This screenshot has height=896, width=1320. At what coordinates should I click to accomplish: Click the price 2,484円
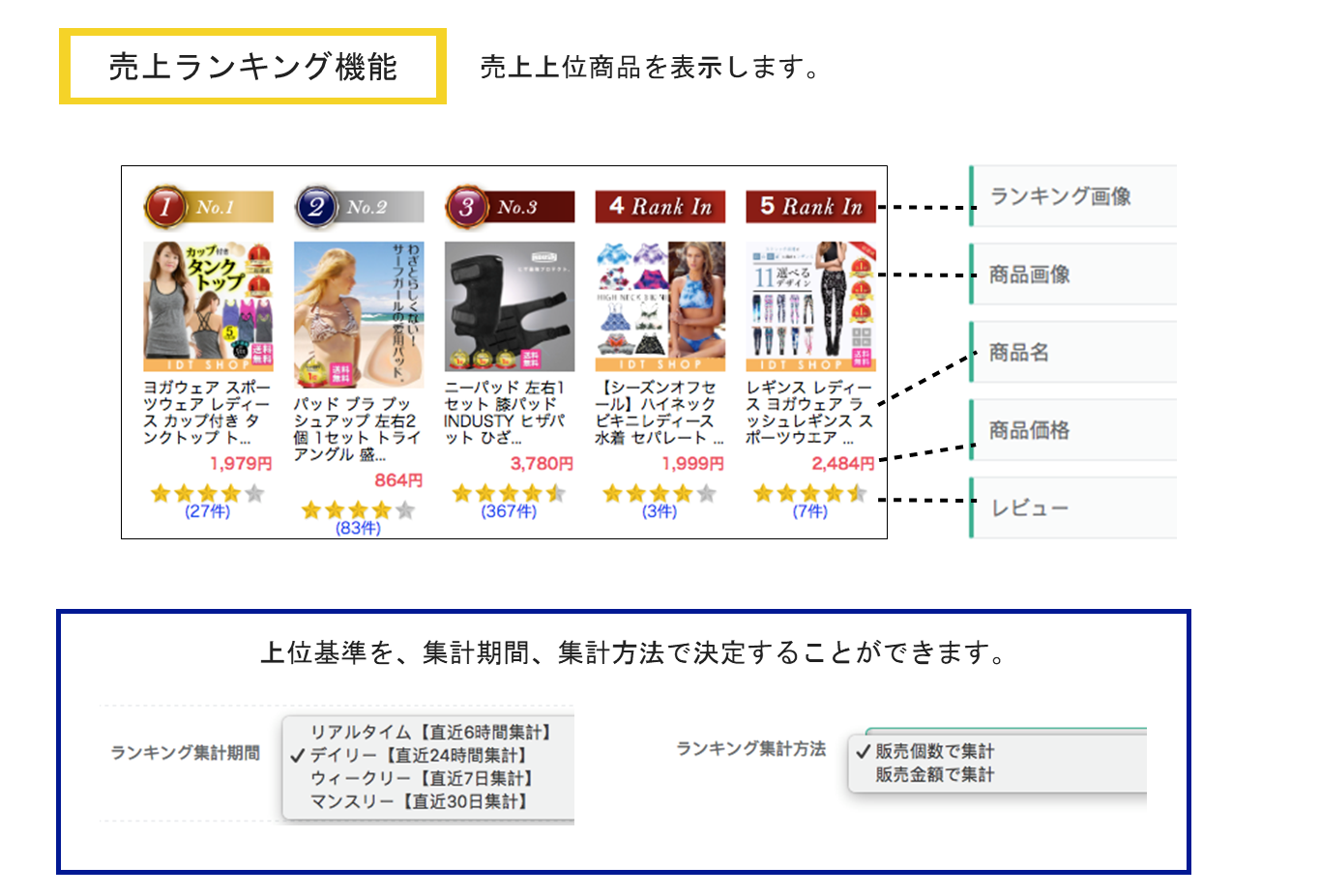pyautogui.click(x=843, y=464)
